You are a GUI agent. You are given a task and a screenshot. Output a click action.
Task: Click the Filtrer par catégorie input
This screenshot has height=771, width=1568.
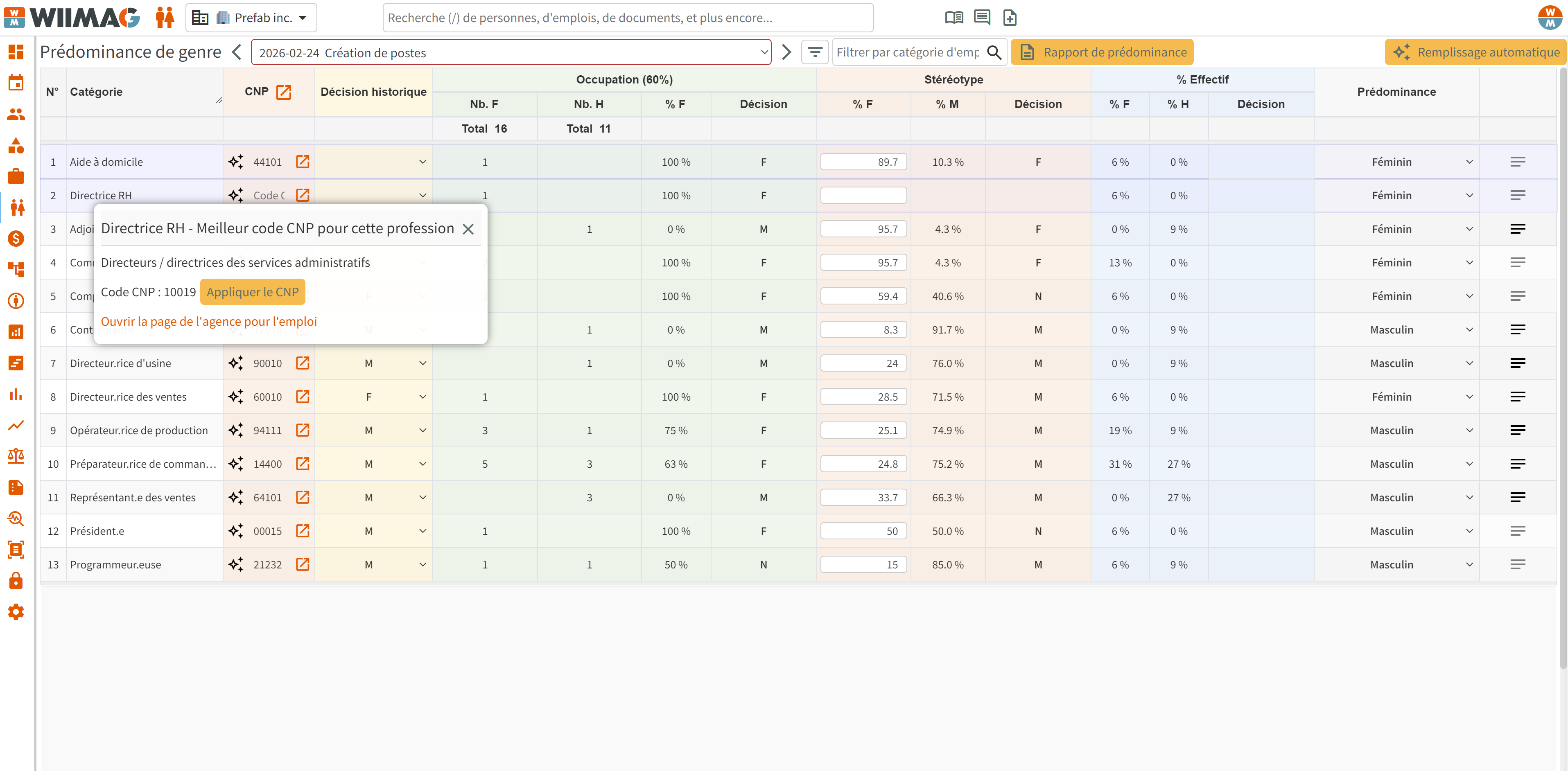tap(908, 52)
